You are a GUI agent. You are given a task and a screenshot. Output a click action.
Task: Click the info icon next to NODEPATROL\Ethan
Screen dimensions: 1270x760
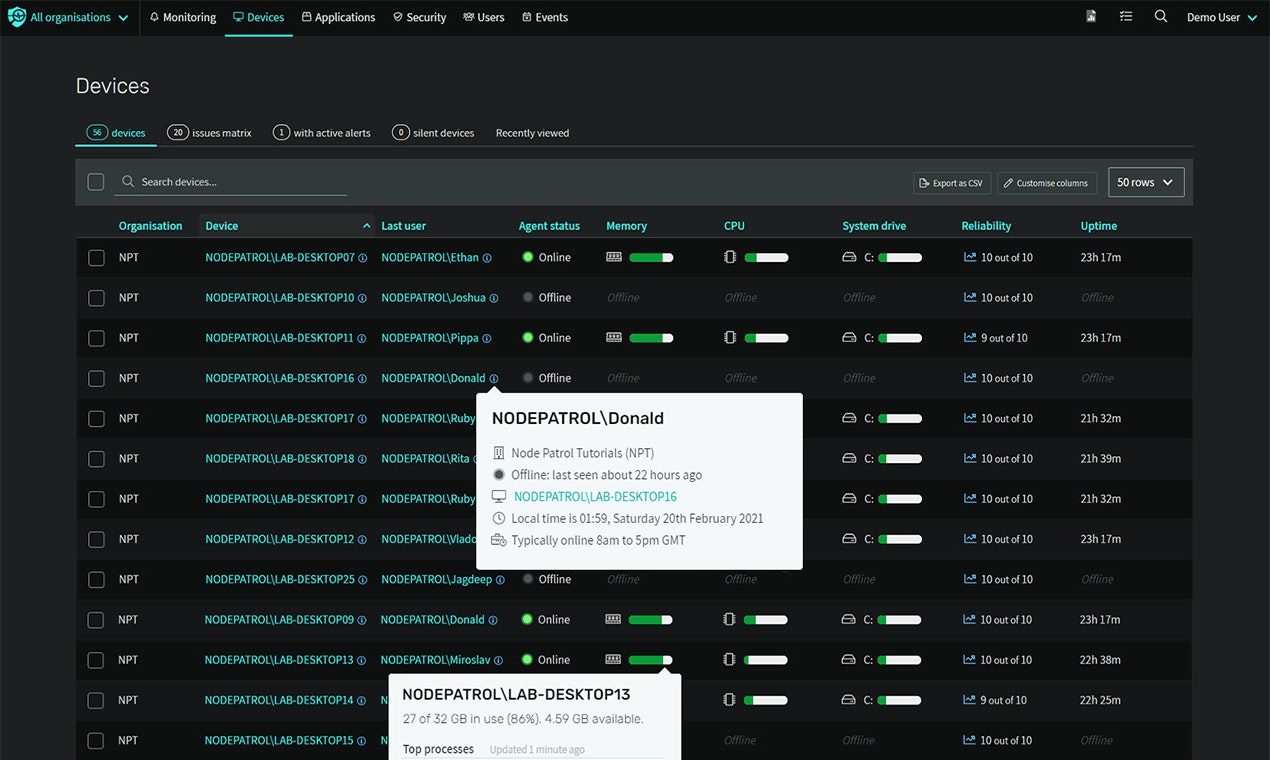487,257
